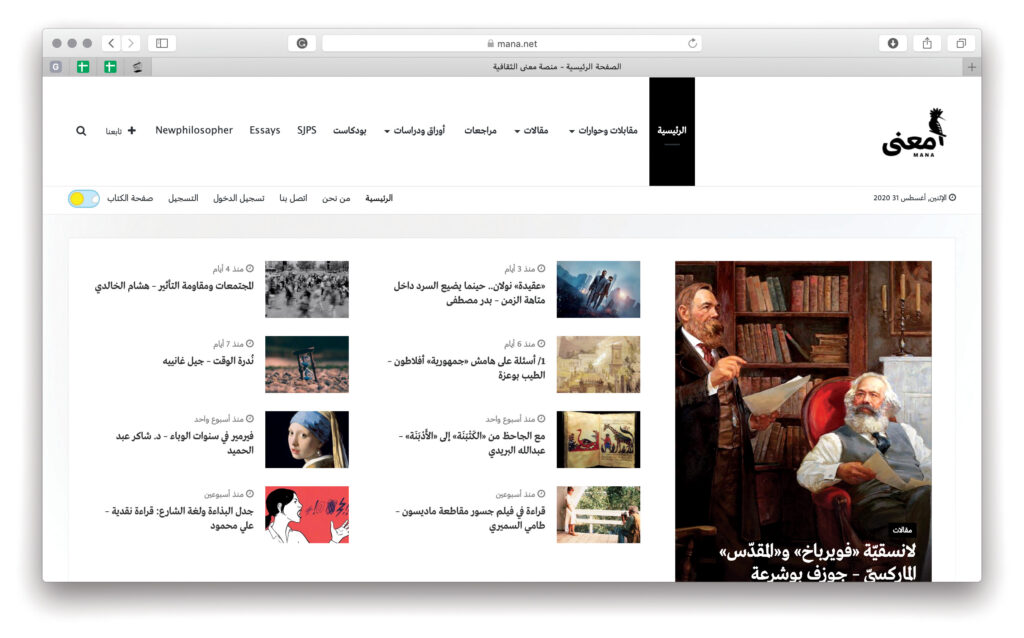The height and width of the screenshot is (638, 1024).
Task: Go back with the Safari back arrow
Action: (111, 43)
